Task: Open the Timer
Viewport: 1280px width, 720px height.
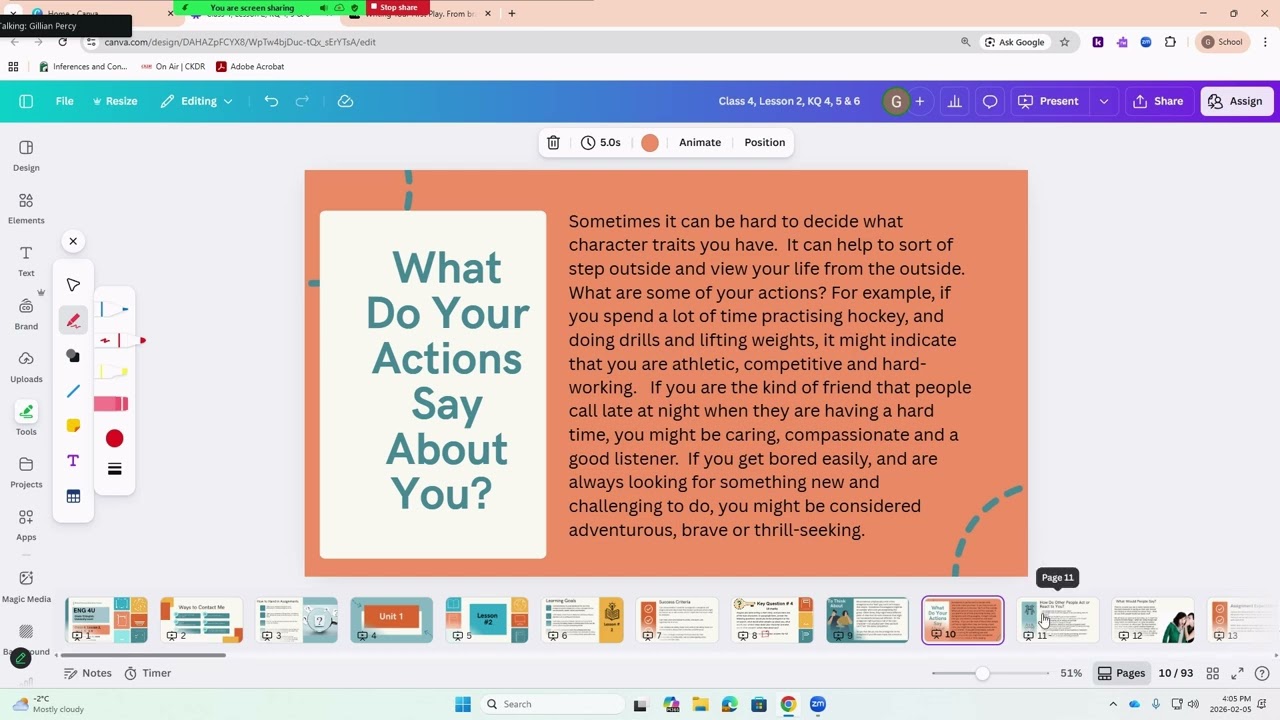Action: (147, 673)
